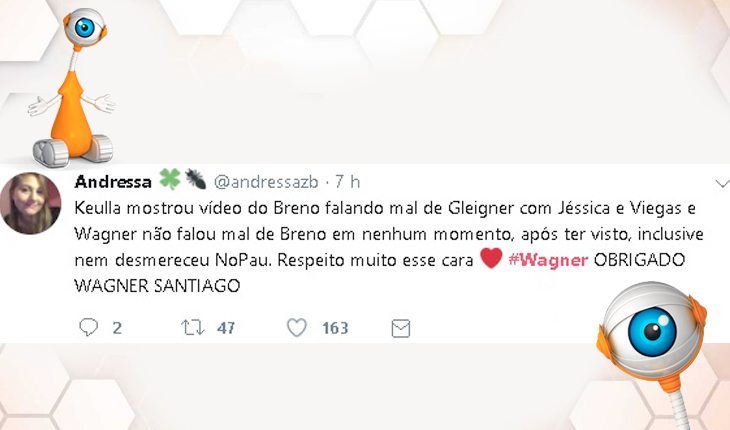Click the orange robot mascot at top left
Viewport: 730px width, 430px height.
72,87
